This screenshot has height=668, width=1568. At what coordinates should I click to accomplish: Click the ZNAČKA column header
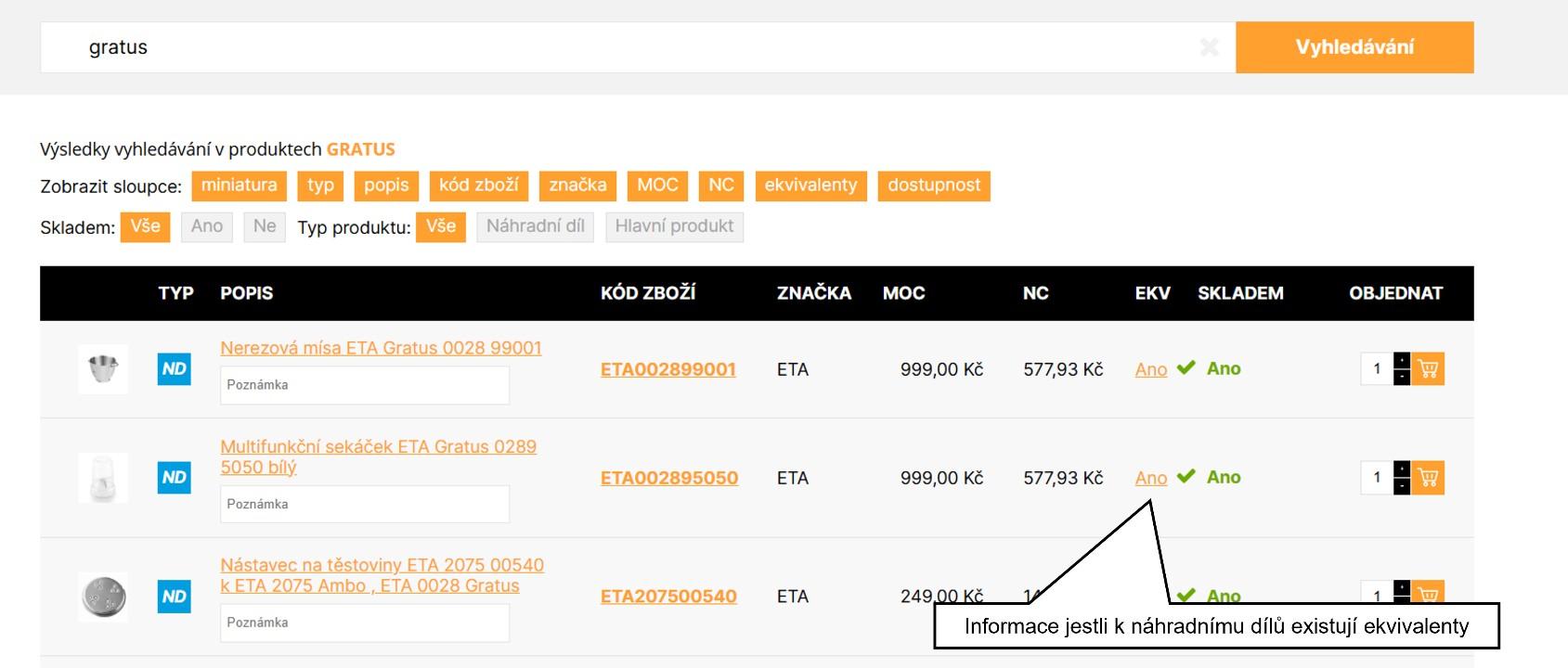coord(814,293)
